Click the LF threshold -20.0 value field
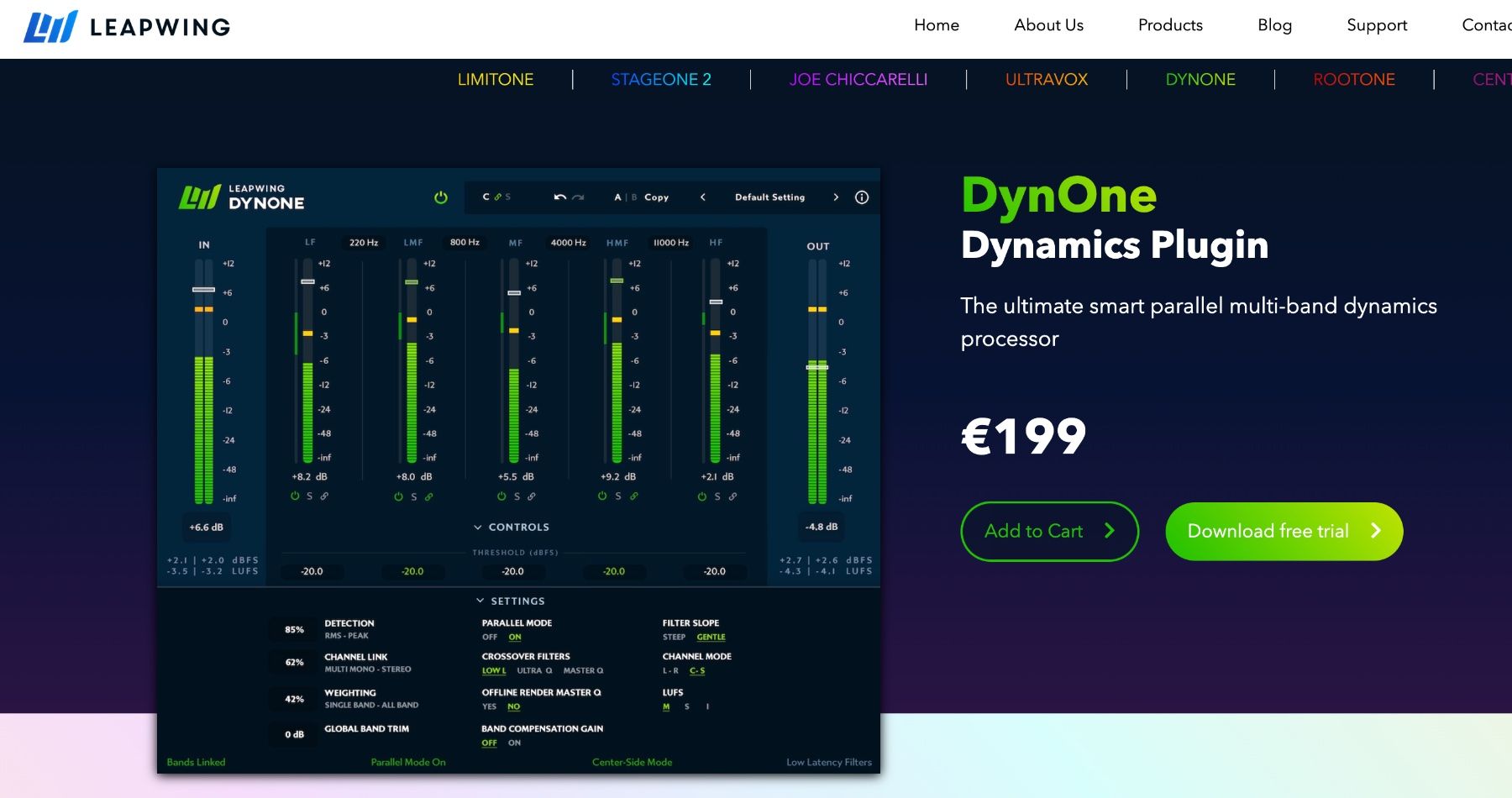 pyautogui.click(x=312, y=571)
